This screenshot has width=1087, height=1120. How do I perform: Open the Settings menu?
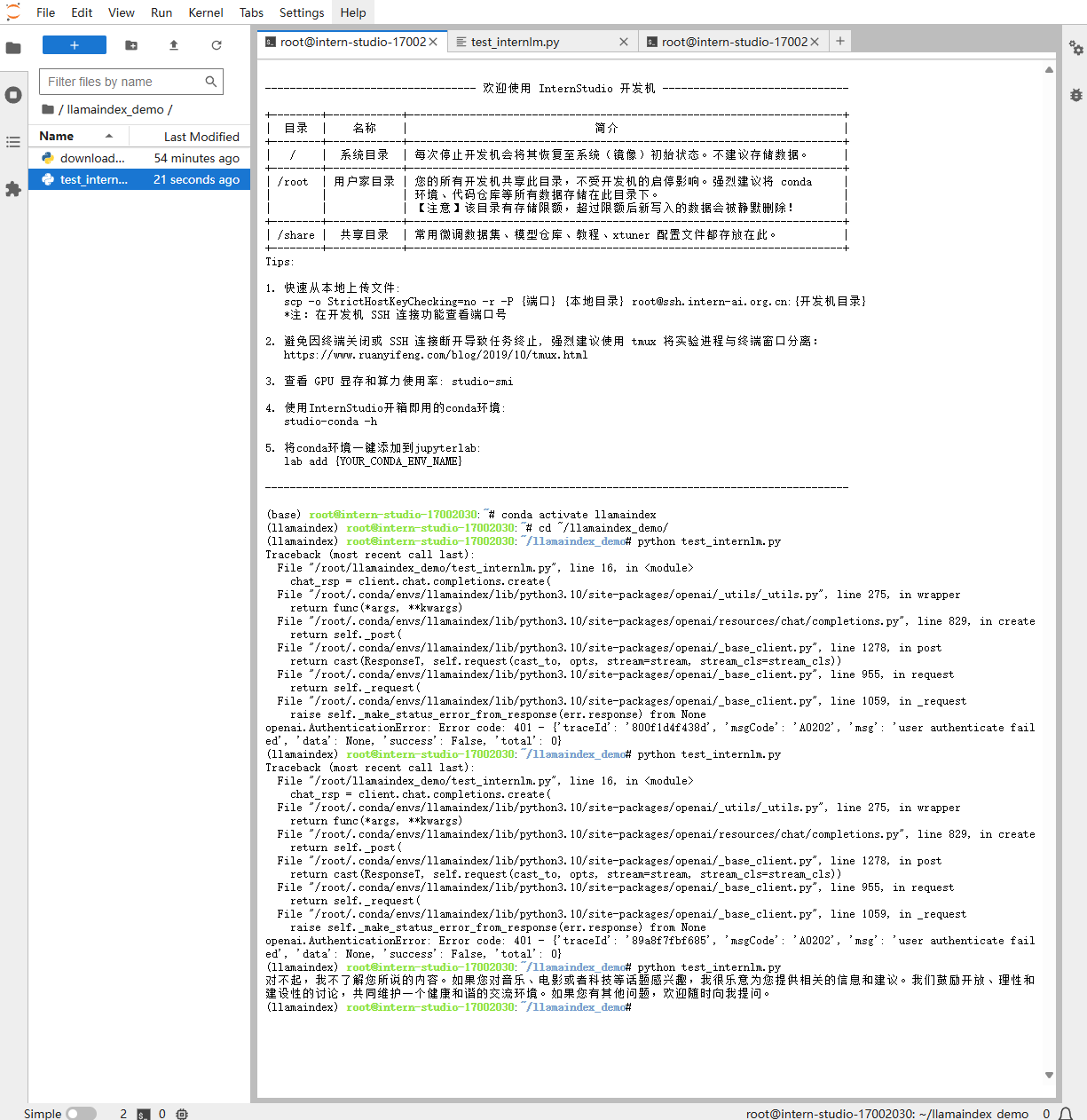coord(301,12)
